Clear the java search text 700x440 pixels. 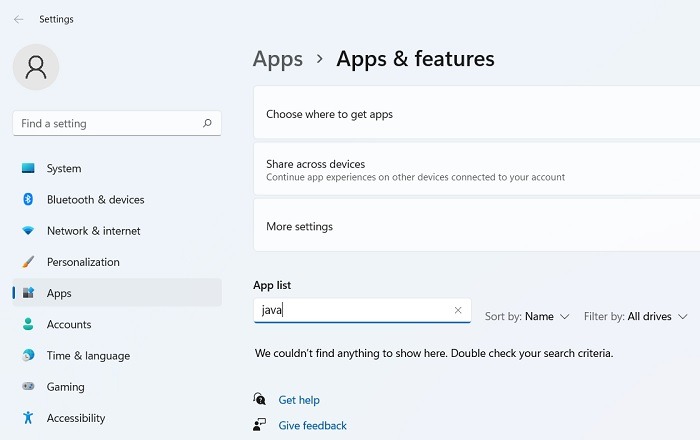(x=458, y=310)
